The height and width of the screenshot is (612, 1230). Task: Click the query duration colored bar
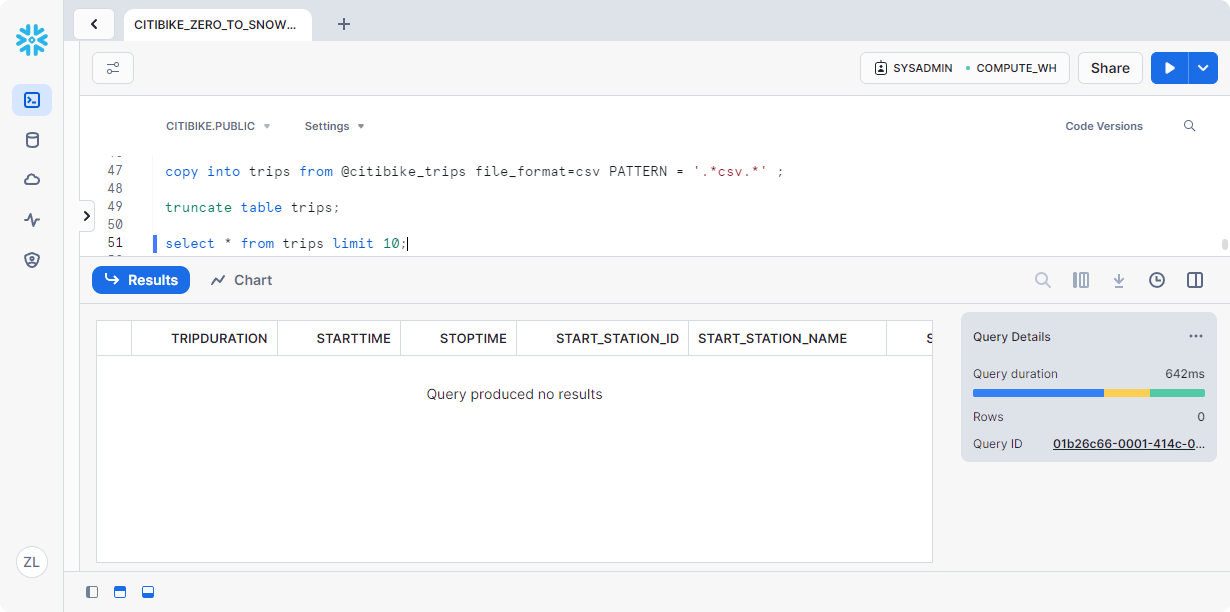[x=1088, y=393]
